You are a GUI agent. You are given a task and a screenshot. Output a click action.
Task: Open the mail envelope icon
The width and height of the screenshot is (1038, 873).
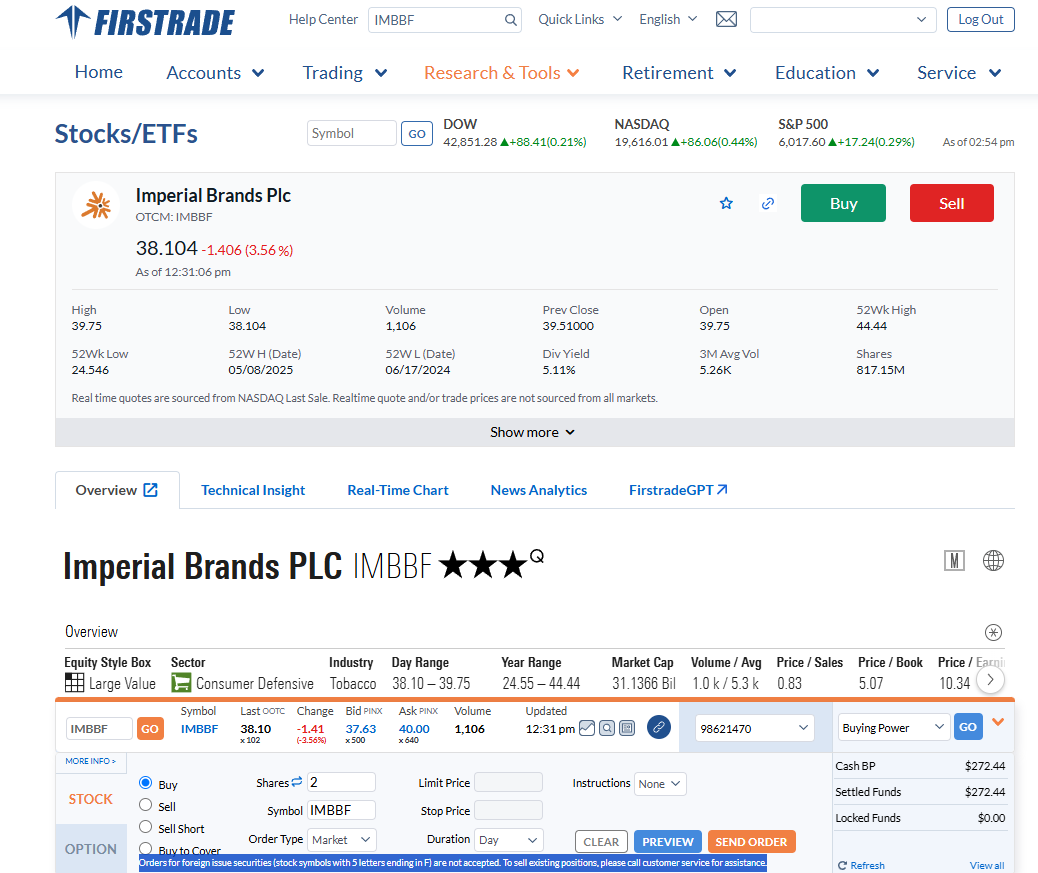click(x=726, y=19)
